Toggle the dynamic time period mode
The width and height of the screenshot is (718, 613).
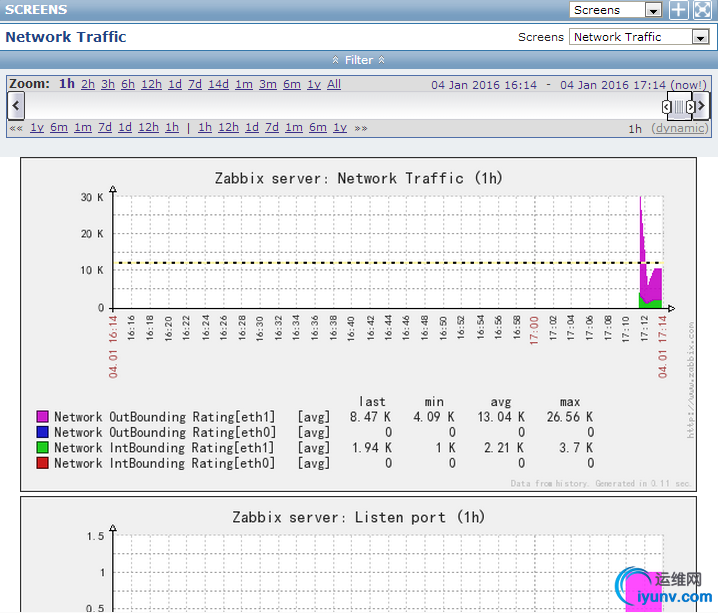point(679,128)
